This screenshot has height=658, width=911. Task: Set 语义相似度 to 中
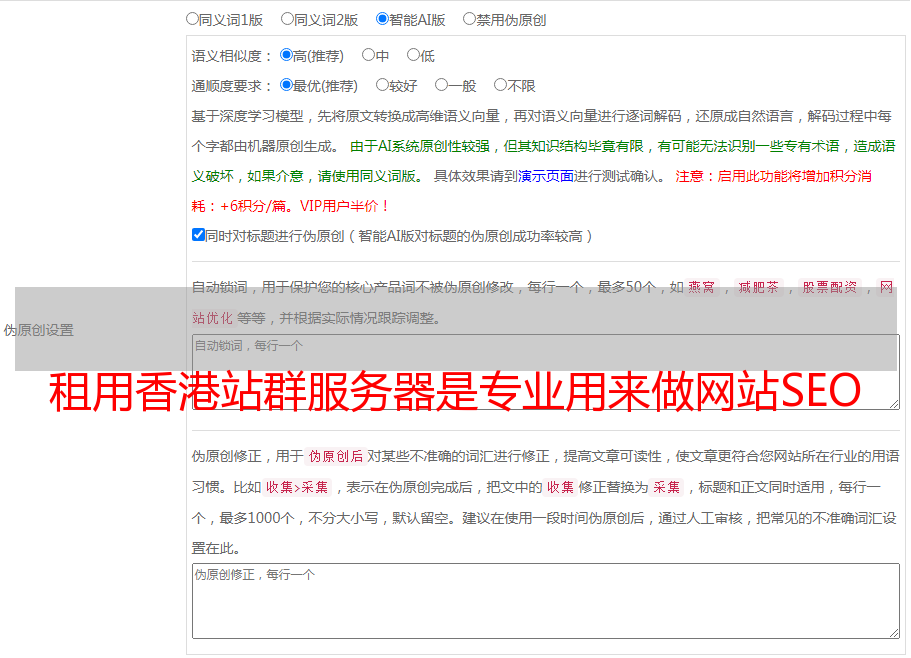coord(368,55)
